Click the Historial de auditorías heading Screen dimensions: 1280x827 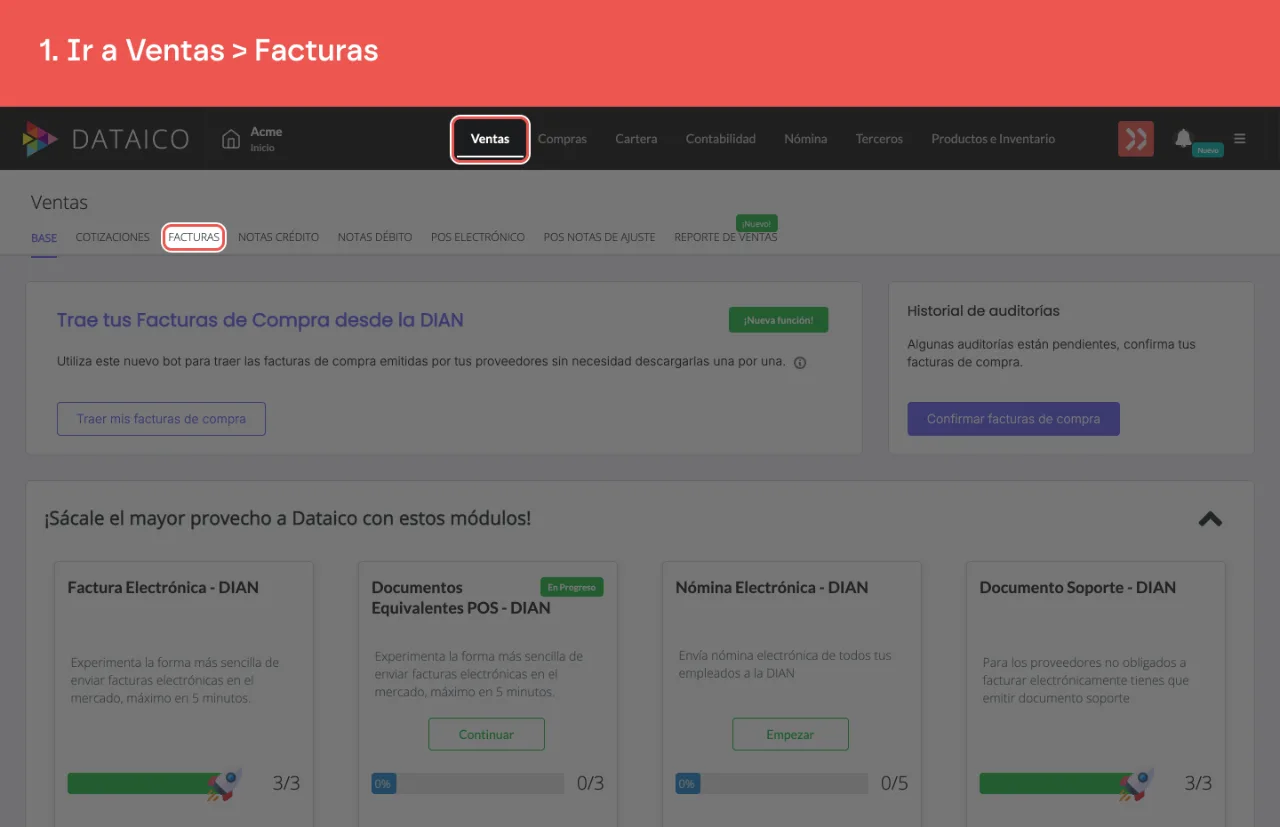(x=984, y=311)
